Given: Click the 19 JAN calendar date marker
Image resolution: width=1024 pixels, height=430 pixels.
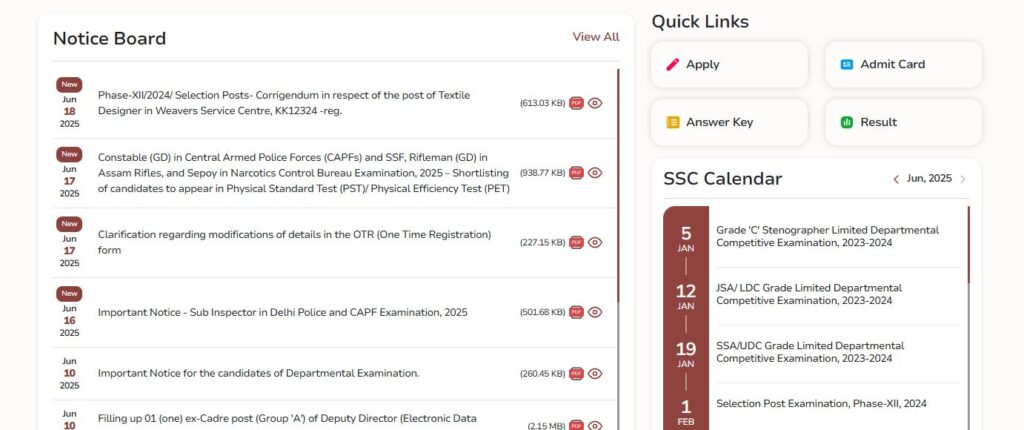Looking at the screenshot, I should [686, 355].
